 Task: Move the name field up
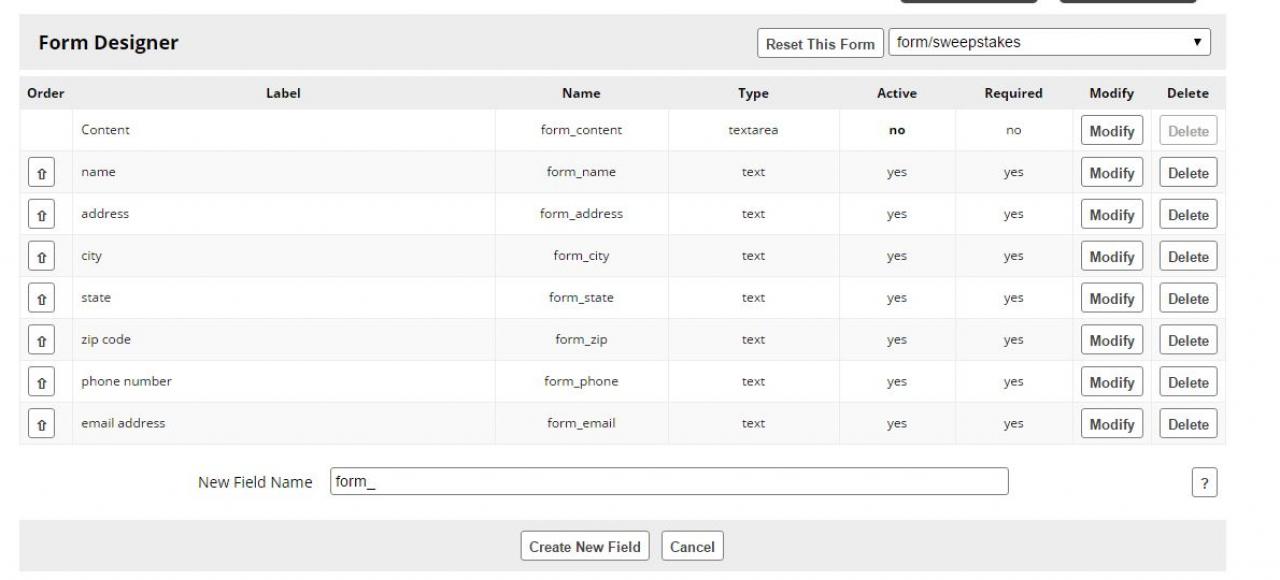click(41, 173)
